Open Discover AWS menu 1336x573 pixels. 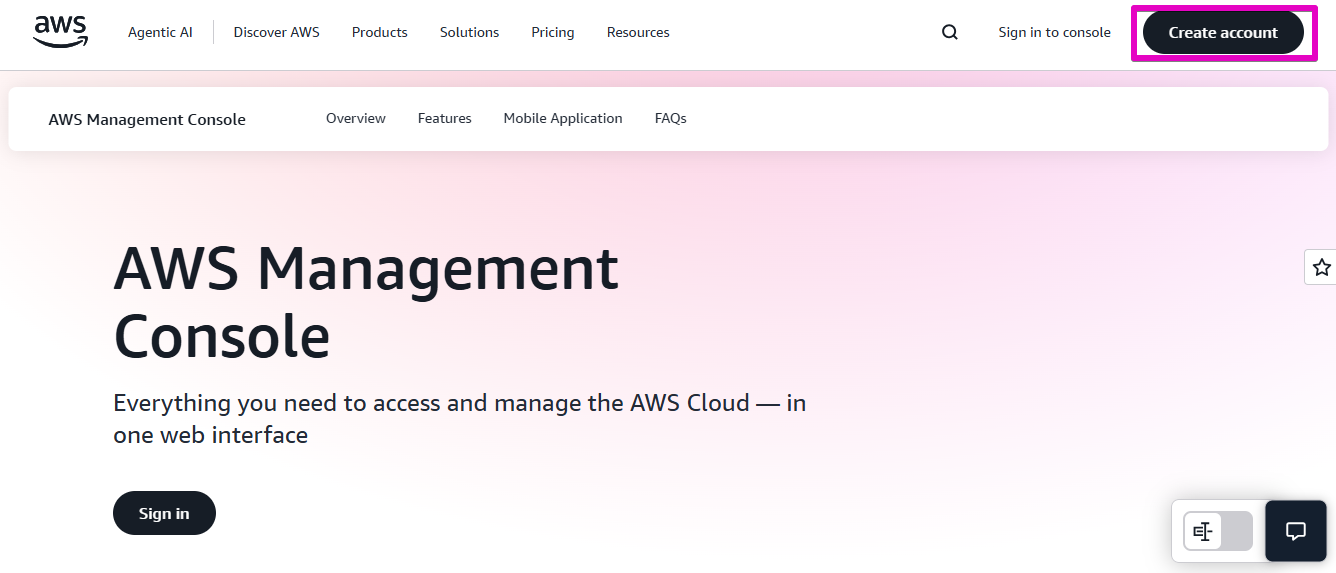coord(277,32)
